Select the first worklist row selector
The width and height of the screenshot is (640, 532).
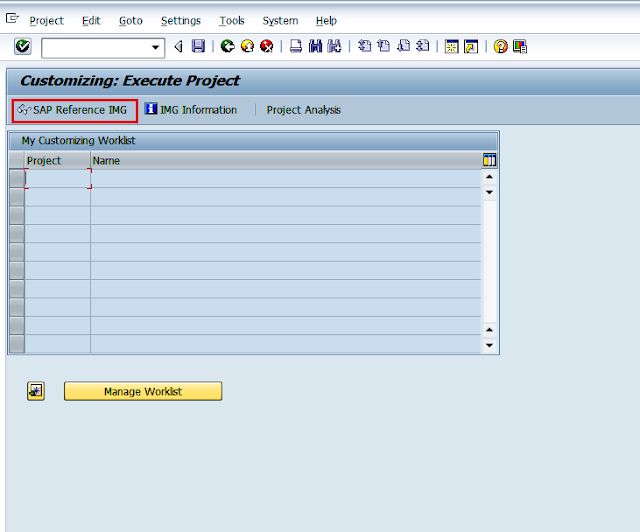pyautogui.click(x=17, y=178)
